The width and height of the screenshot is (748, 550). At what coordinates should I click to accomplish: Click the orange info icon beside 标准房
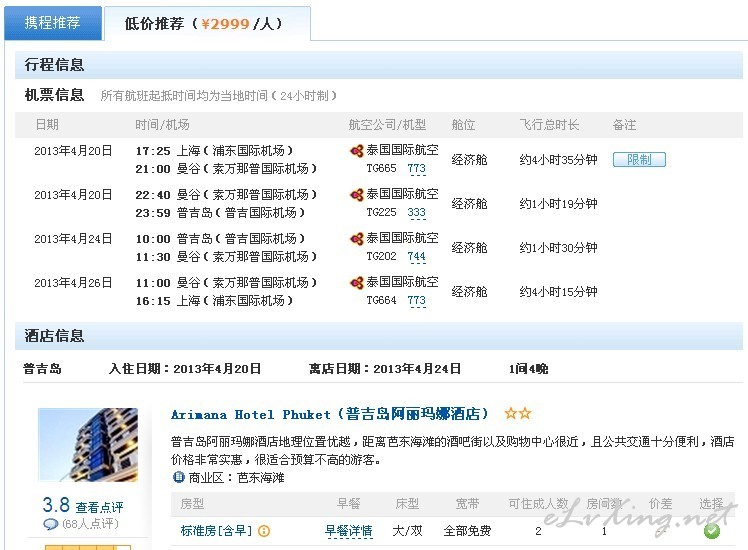264,531
